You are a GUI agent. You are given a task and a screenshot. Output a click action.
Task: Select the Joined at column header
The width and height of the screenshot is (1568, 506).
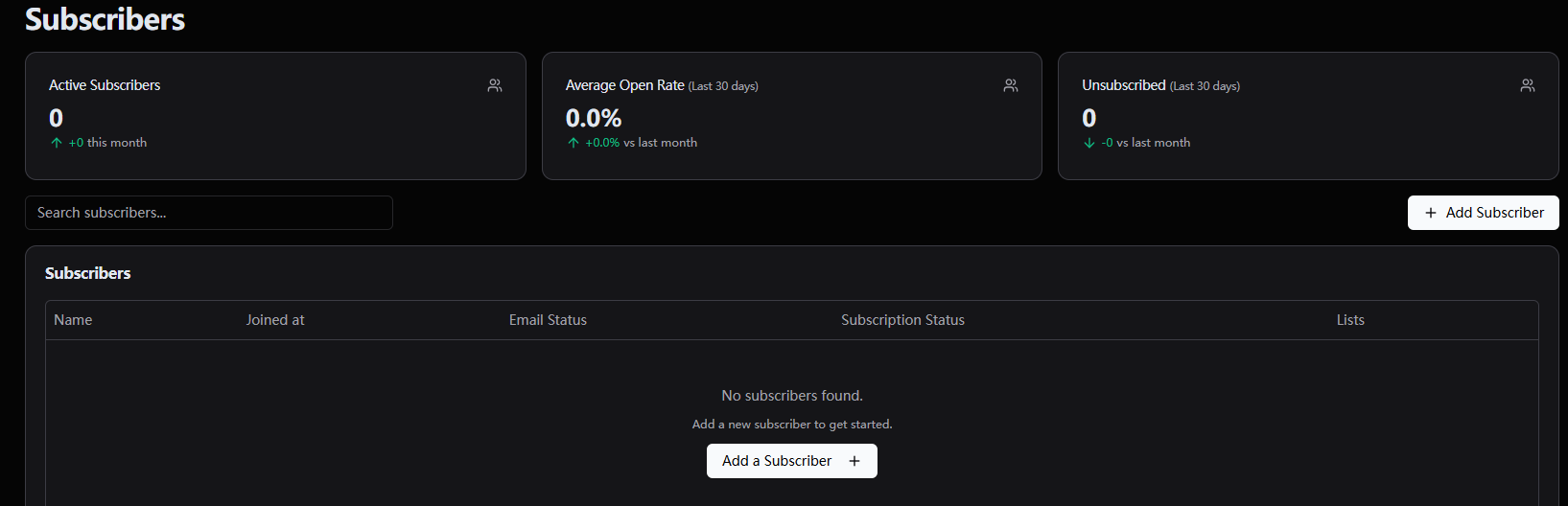tap(275, 320)
